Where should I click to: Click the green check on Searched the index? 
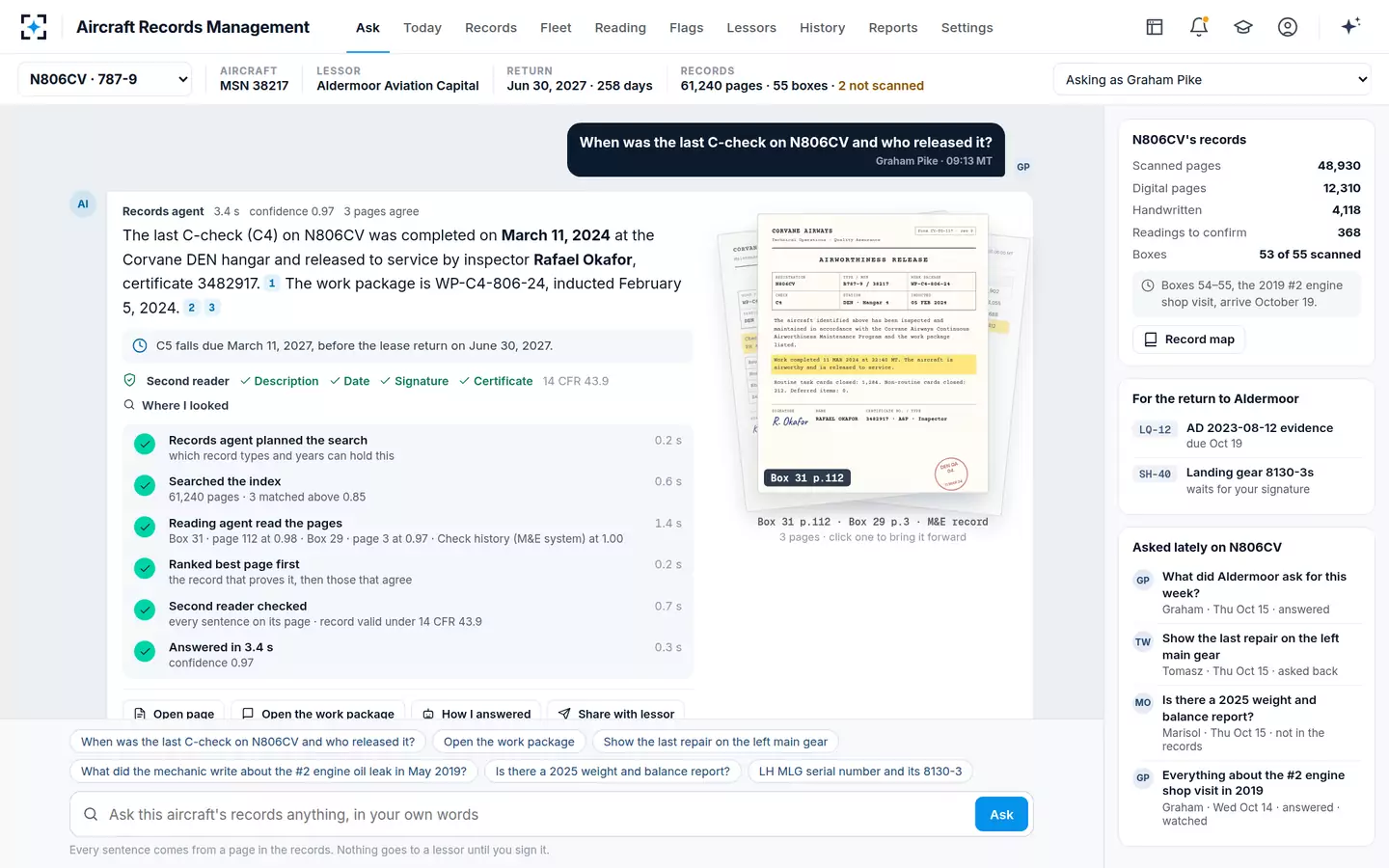coord(145,485)
